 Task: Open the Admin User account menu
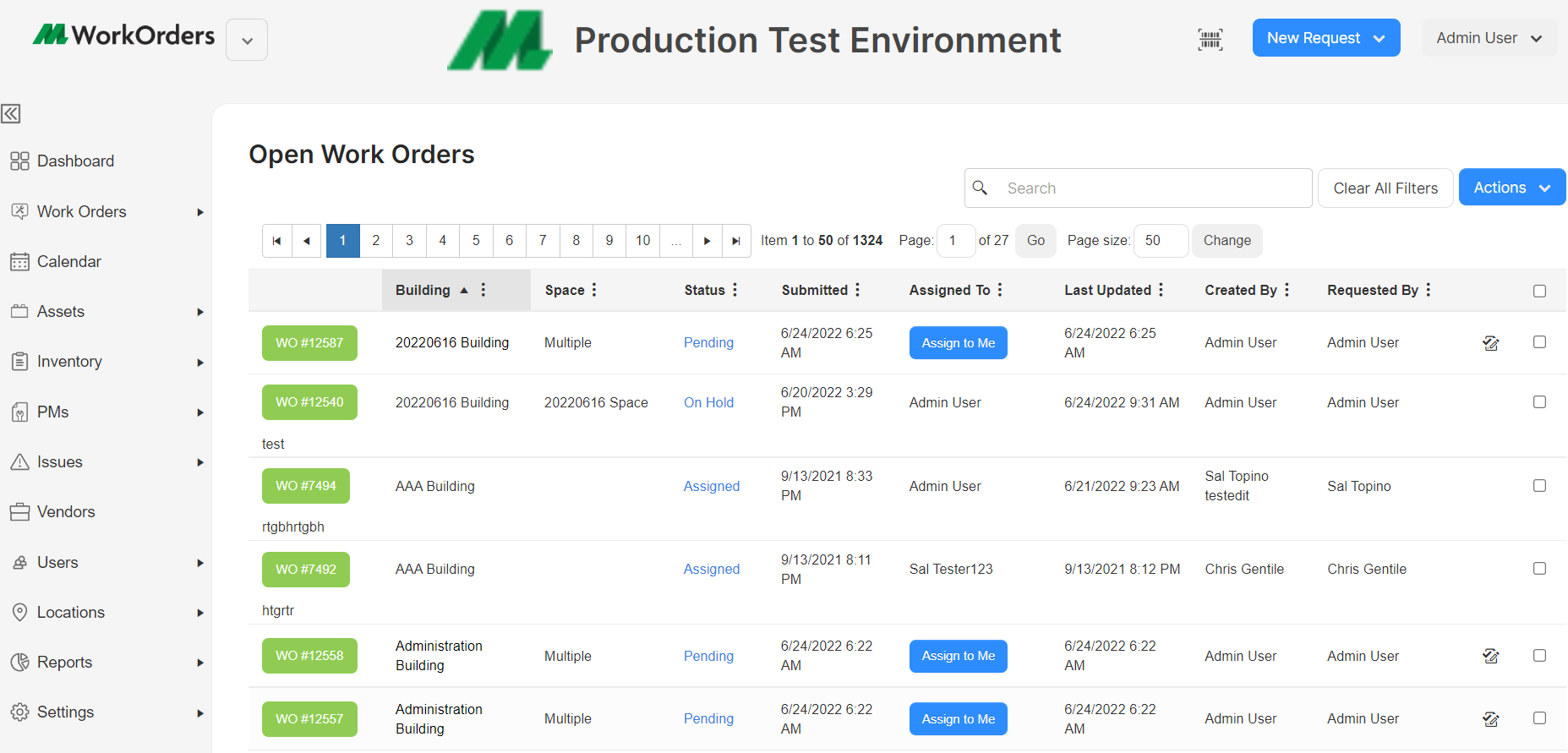[x=1489, y=38]
